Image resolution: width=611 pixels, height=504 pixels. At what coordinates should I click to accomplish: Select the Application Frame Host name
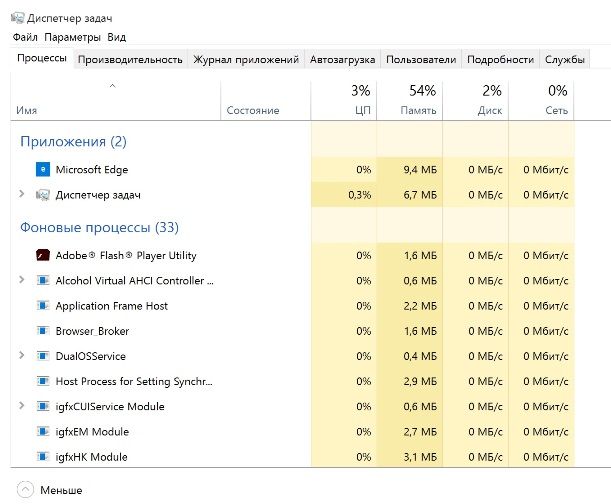(111, 306)
